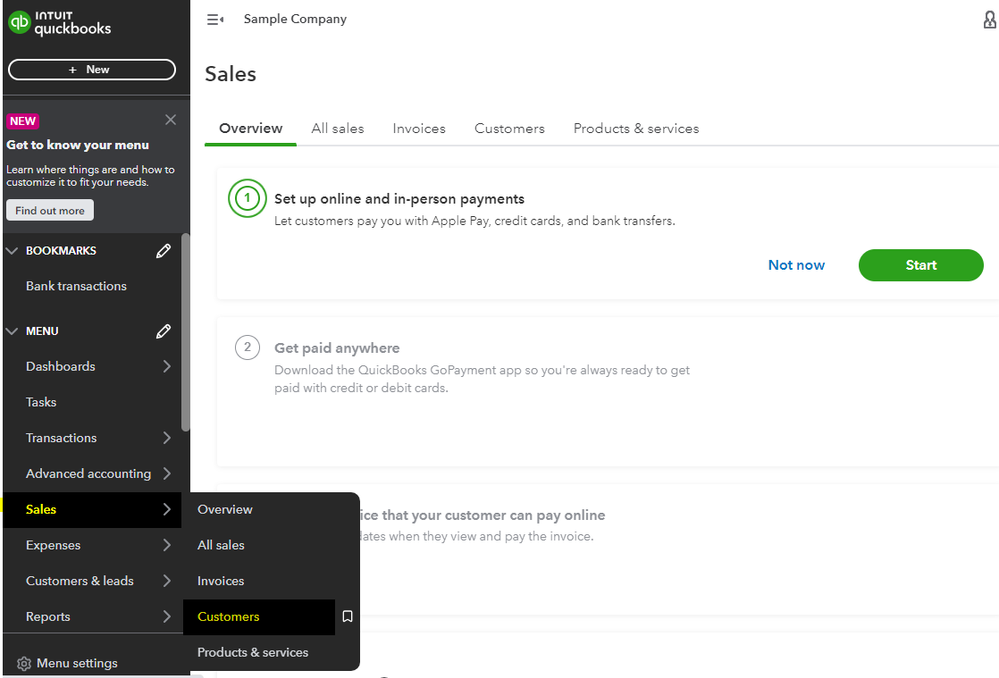Collapse the BOOKMARKS section
The height and width of the screenshot is (678, 999).
tap(11, 251)
